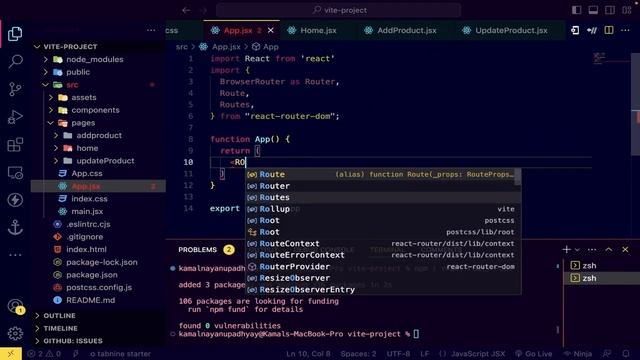Open Remote Explorer icon in activity bar
640x360 pixels.
[15, 173]
